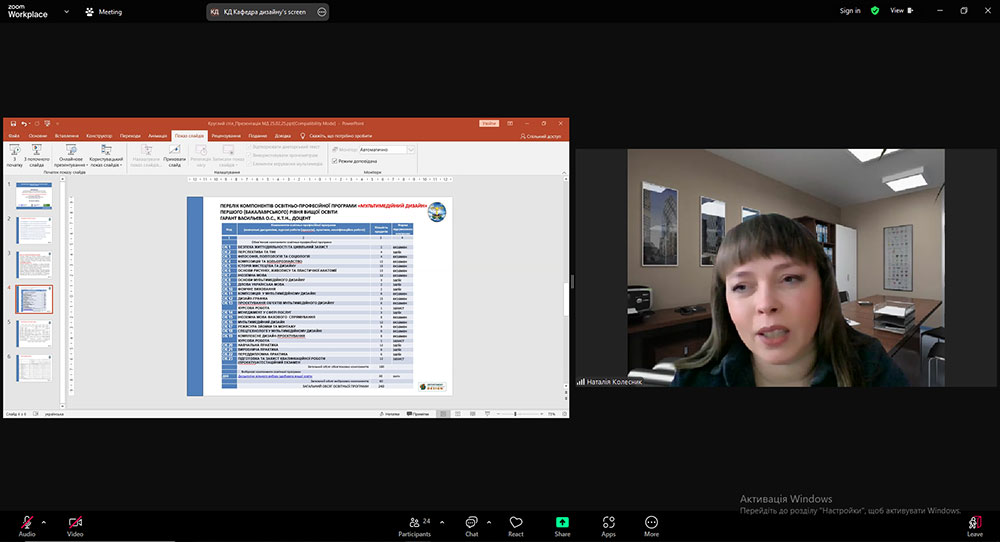Image resolution: width=1000 pixels, height=542 pixels.
Task: Open the 'Файл' tab
Action: (x=14, y=136)
